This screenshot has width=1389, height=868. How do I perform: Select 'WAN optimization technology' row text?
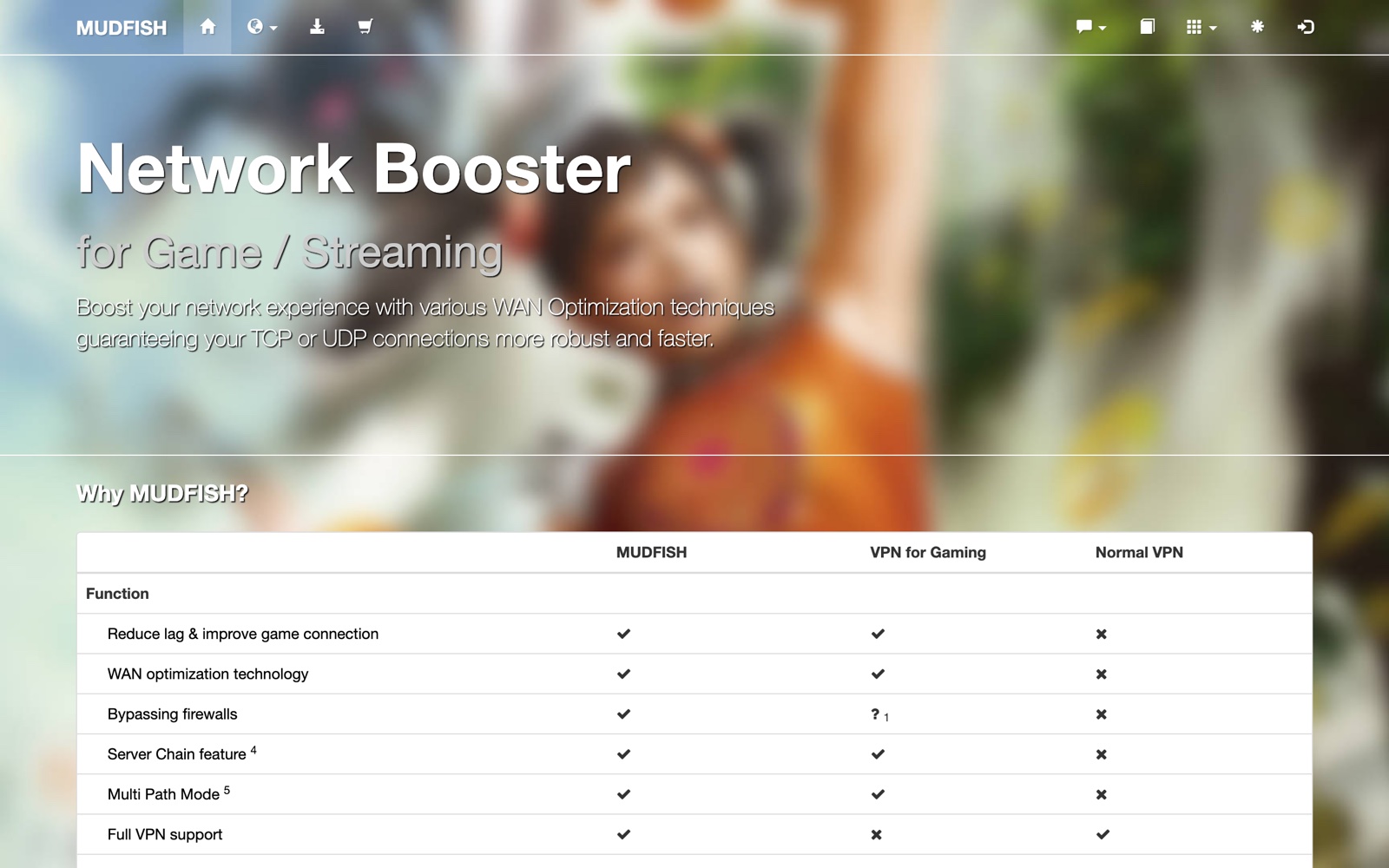(x=207, y=674)
